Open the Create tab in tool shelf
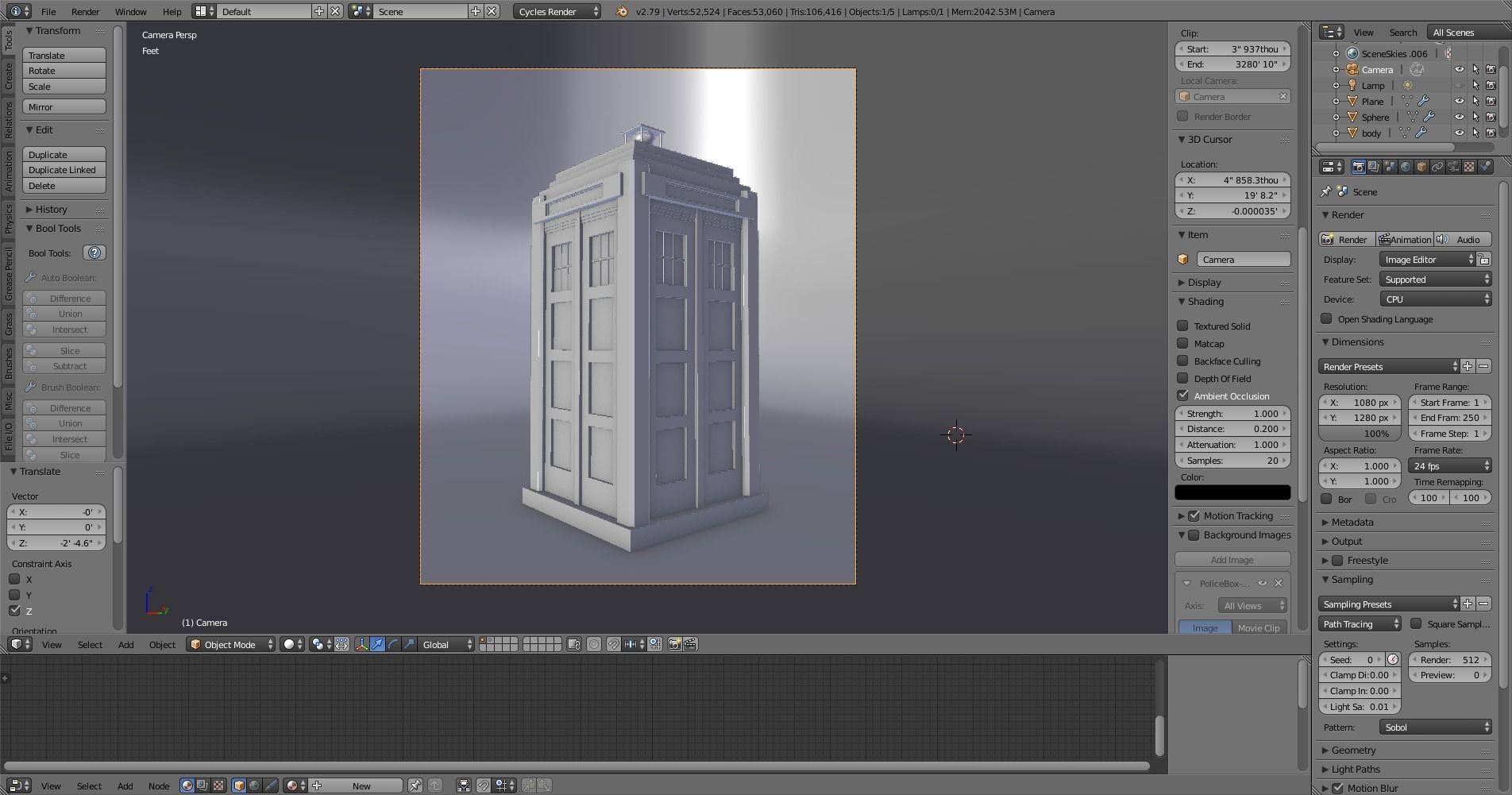1512x795 pixels. coord(9,77)
